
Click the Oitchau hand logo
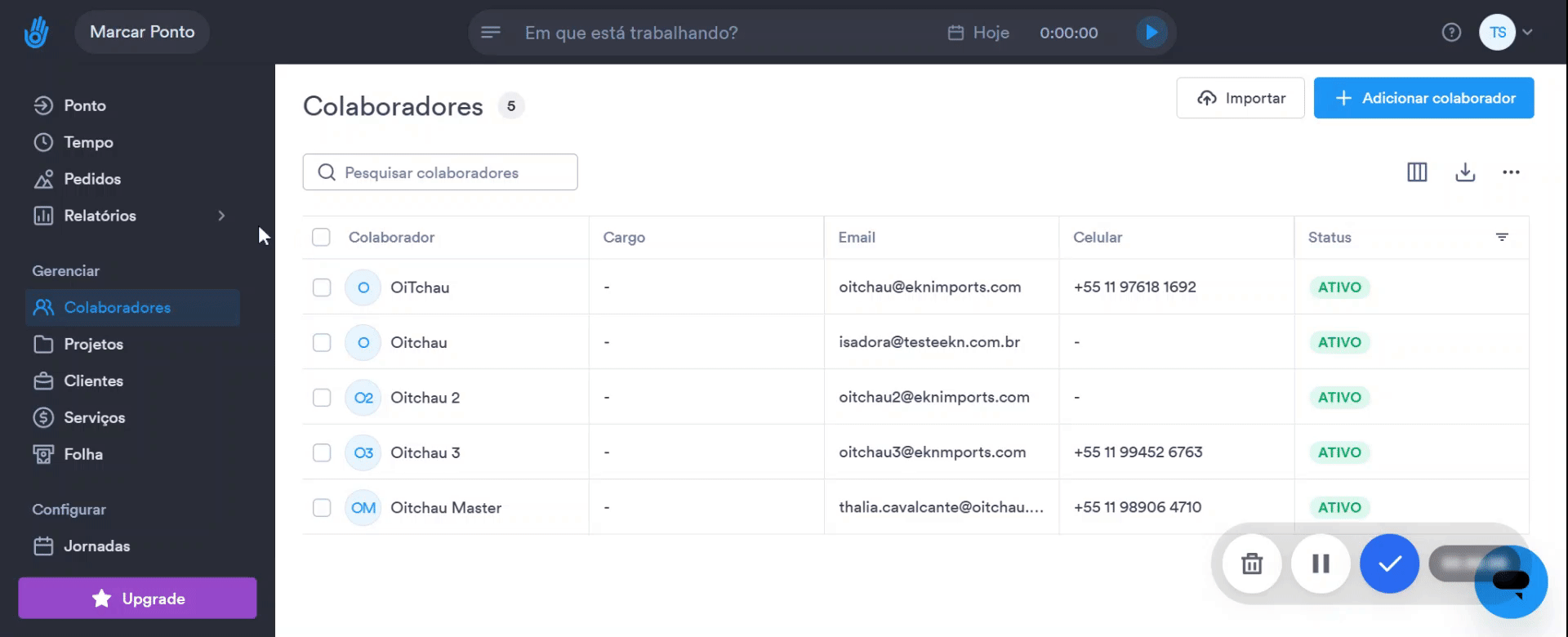pos(36,33)
